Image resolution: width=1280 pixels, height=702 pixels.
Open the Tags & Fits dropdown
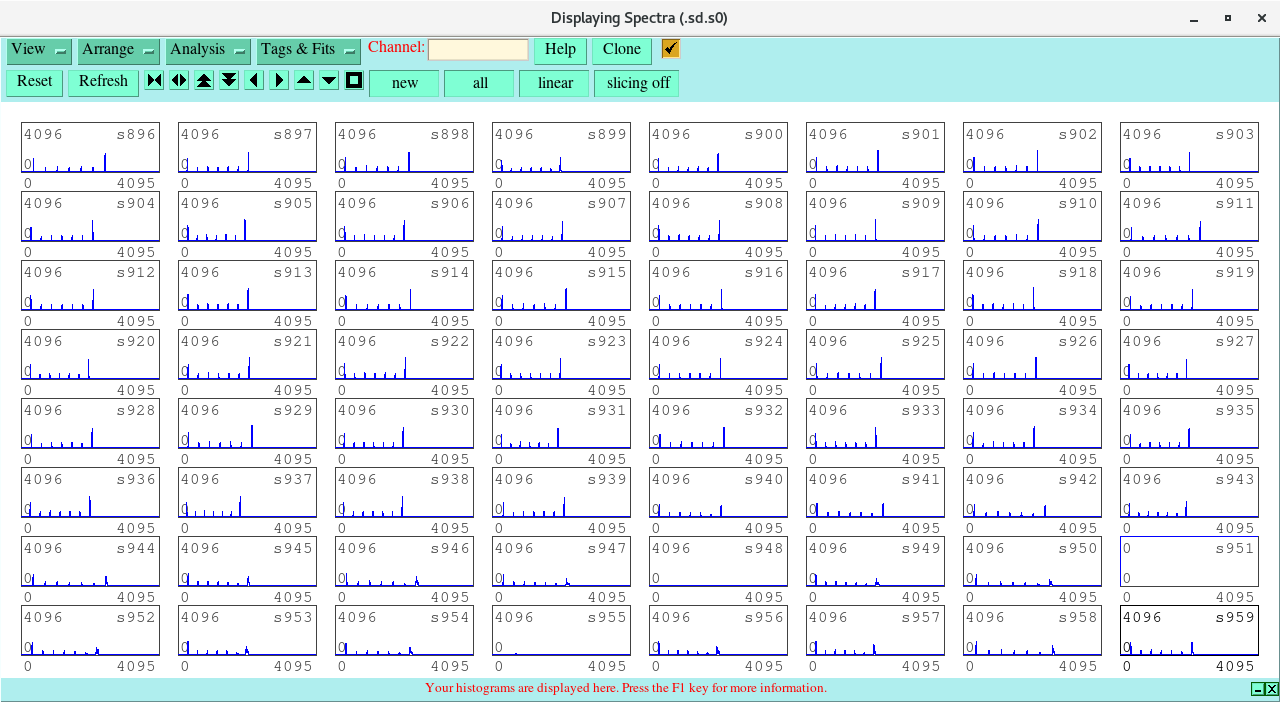(x=308, y=50)
